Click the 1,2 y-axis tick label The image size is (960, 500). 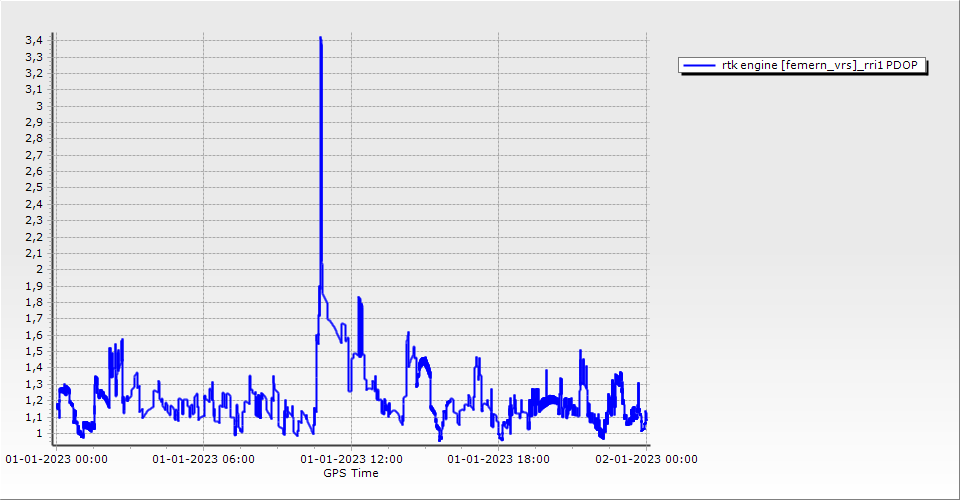32,400
